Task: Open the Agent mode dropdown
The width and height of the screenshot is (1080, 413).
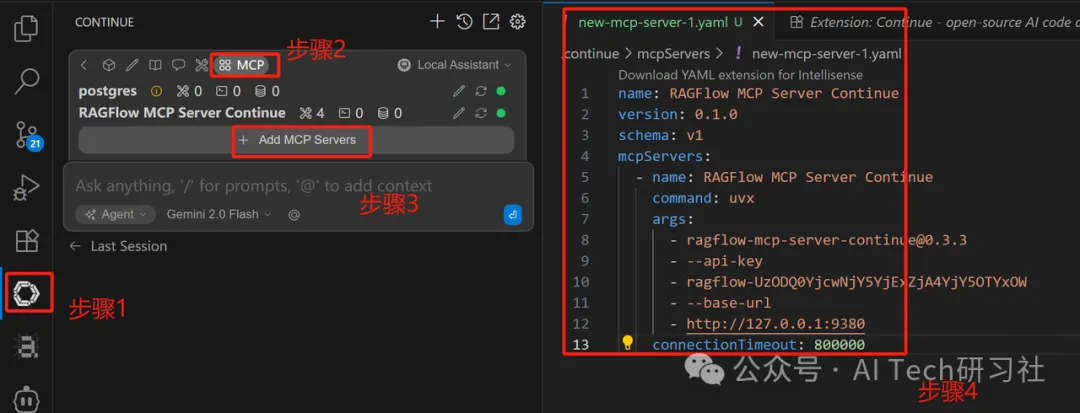Action: tap(115, 215)
